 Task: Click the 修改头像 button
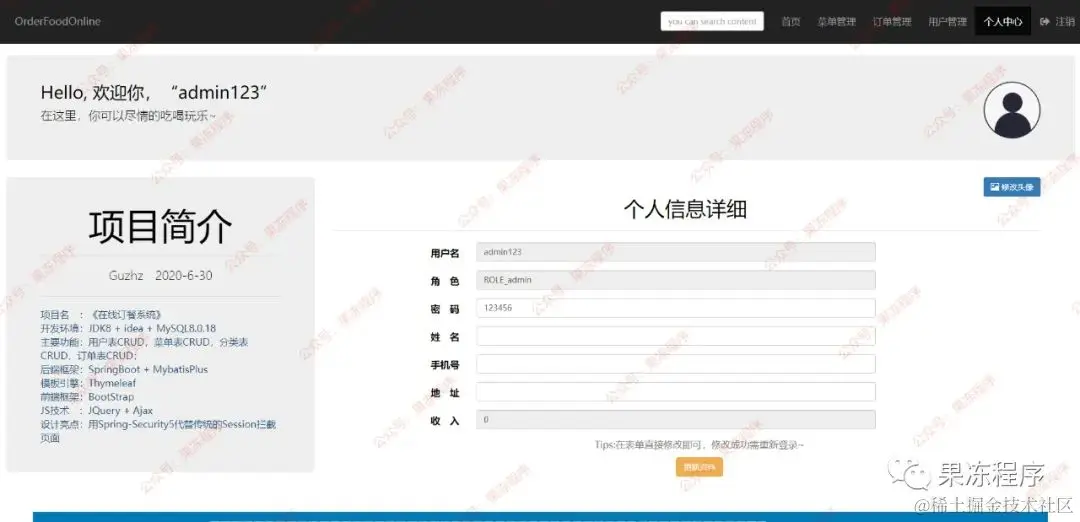(x=1012, y=187)
